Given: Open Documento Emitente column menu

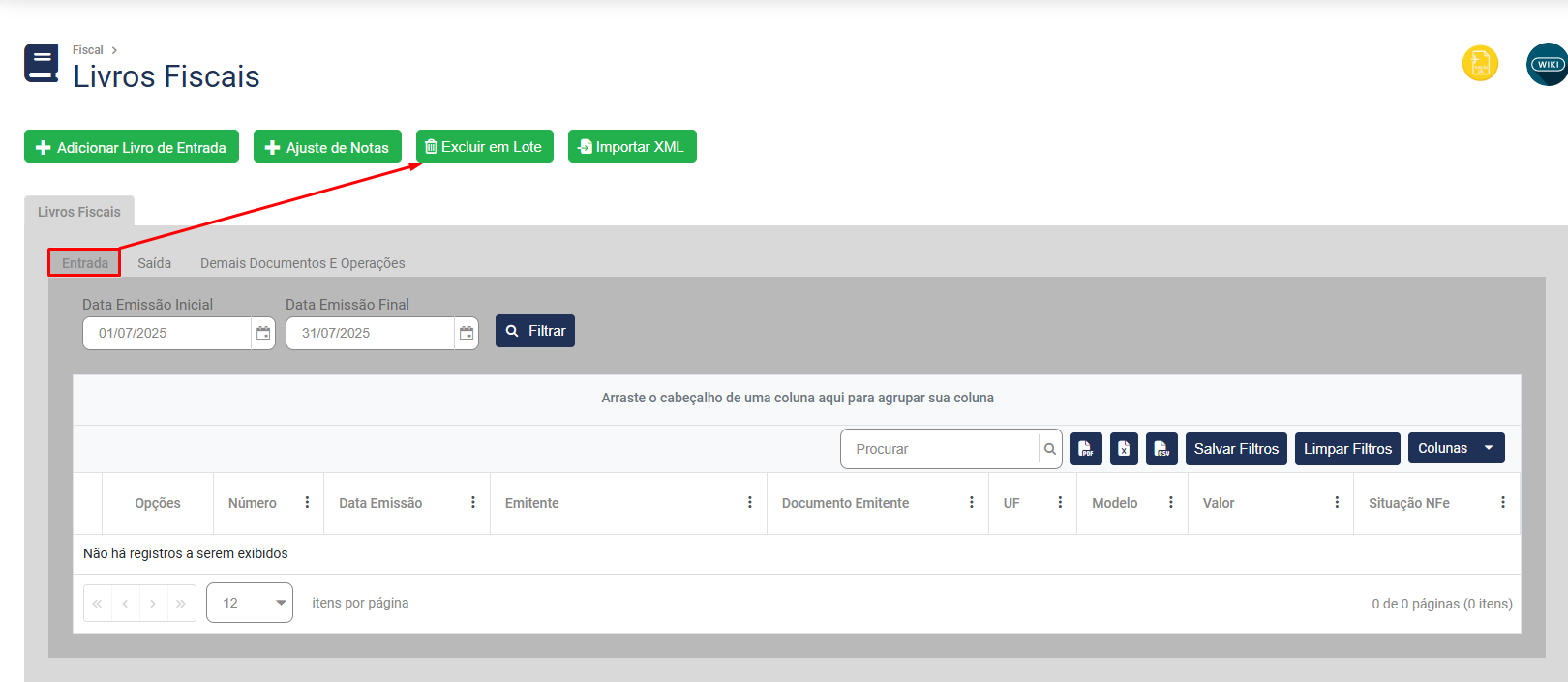Looking at the screenshot, I should coord(972,502).
